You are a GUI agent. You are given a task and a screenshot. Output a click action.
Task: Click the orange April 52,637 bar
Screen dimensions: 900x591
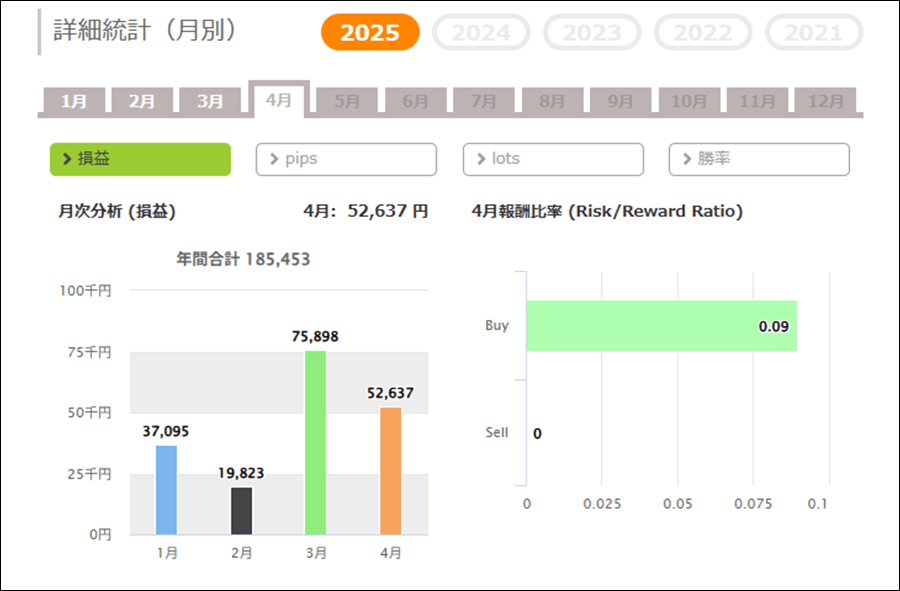point(390,470)
